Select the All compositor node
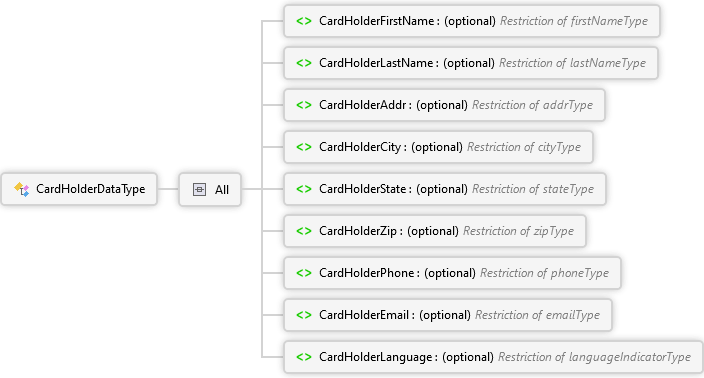This screenshot has height=378, width=704. pyautogui.click(x=210, y=189)
